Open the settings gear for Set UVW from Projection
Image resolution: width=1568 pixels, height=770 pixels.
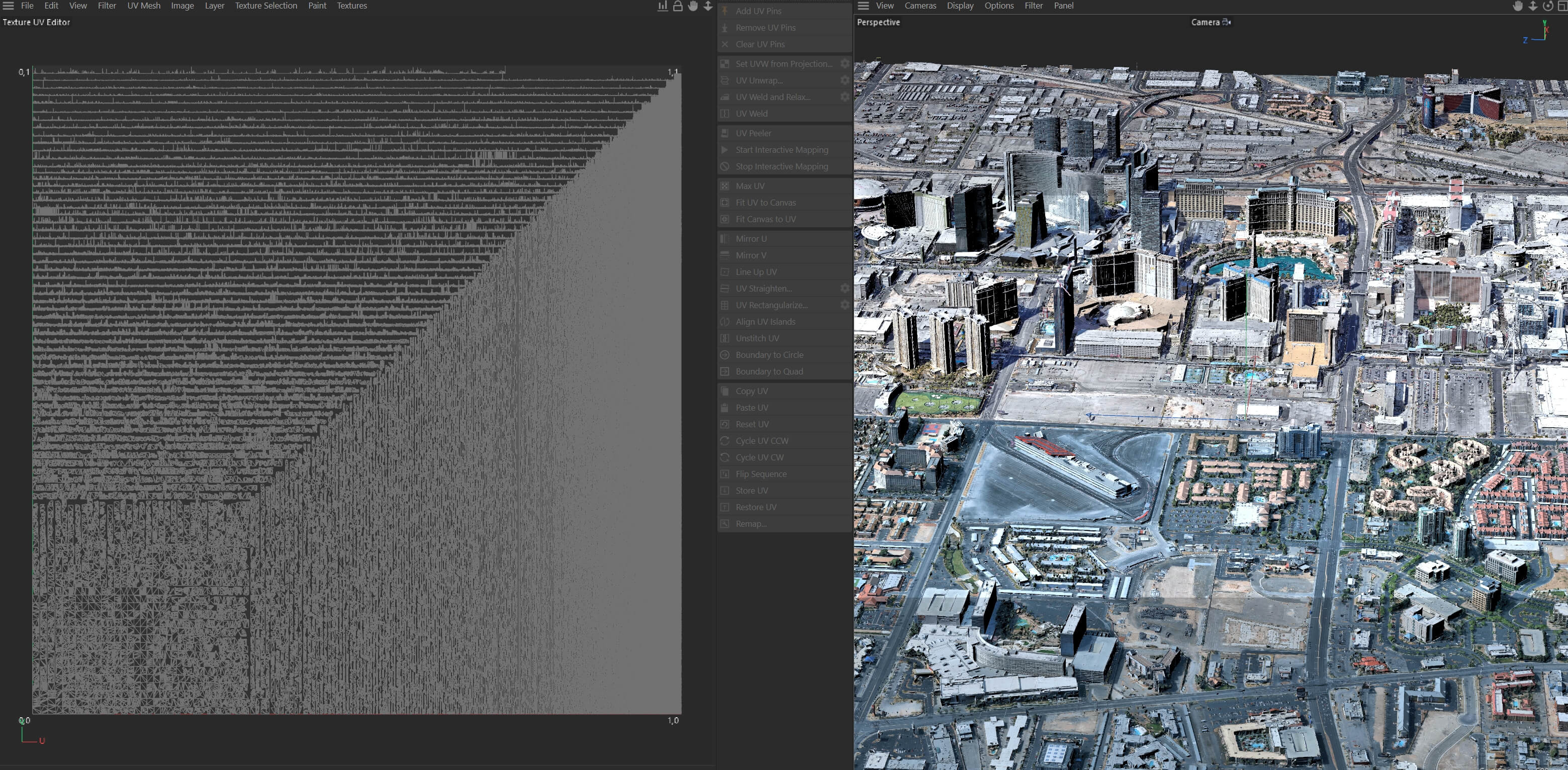tap(845, 63)
